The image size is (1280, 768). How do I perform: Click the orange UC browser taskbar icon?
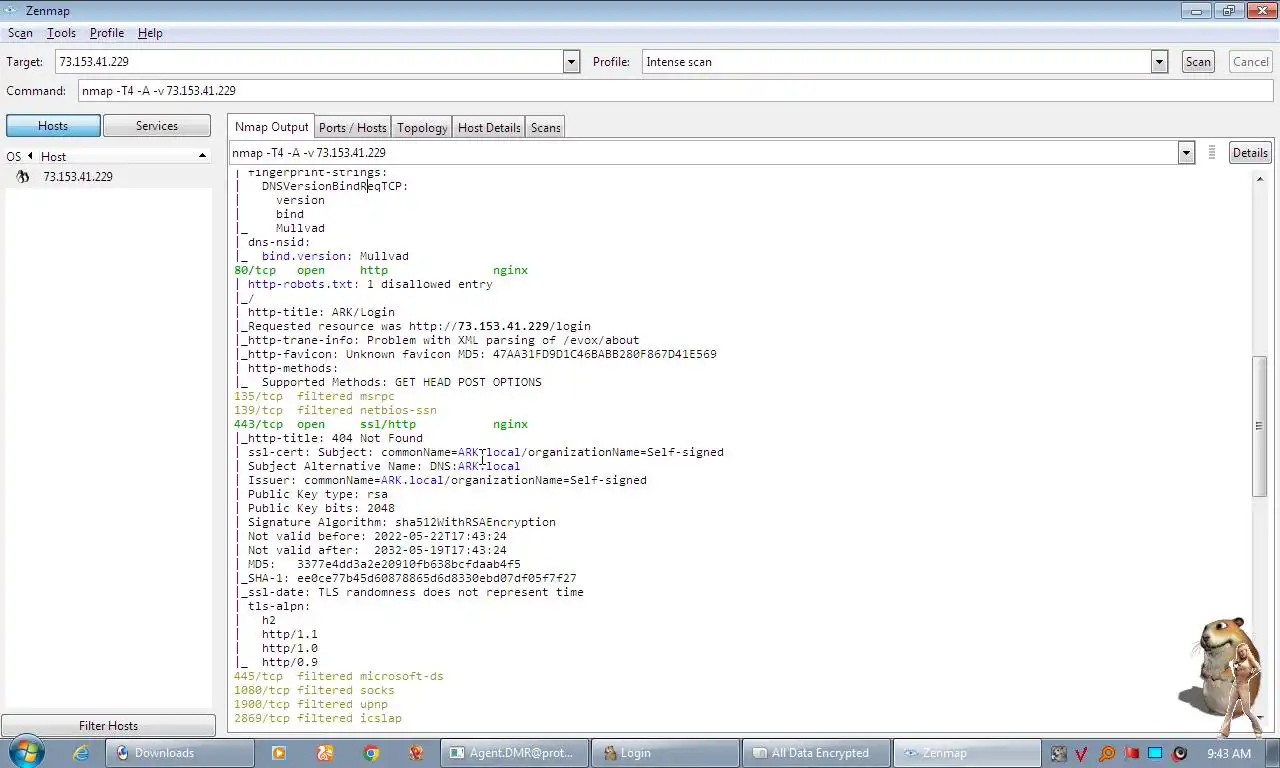click(325, 753)
